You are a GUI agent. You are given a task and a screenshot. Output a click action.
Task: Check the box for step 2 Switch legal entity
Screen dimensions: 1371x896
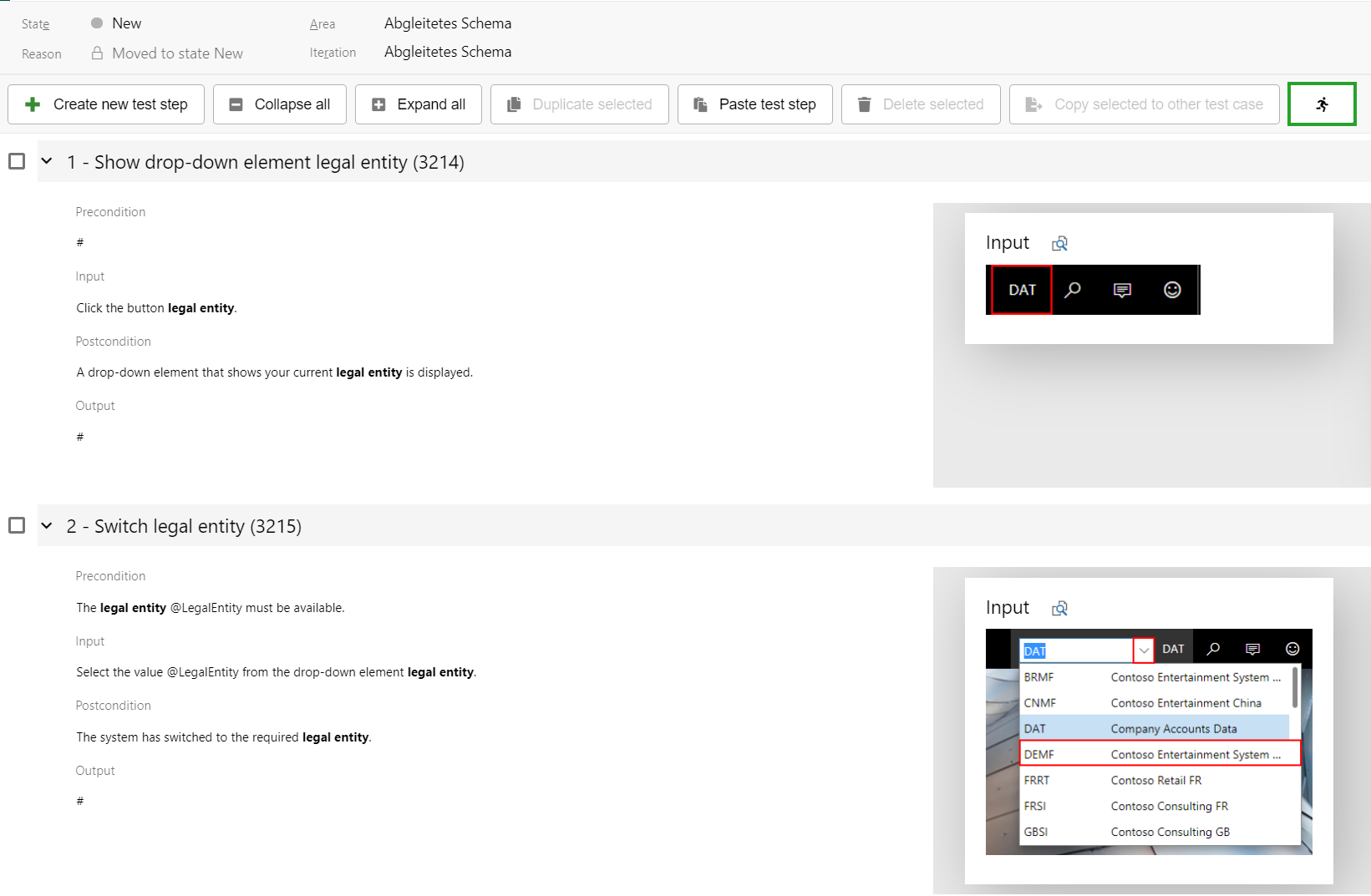pos(17,525)
